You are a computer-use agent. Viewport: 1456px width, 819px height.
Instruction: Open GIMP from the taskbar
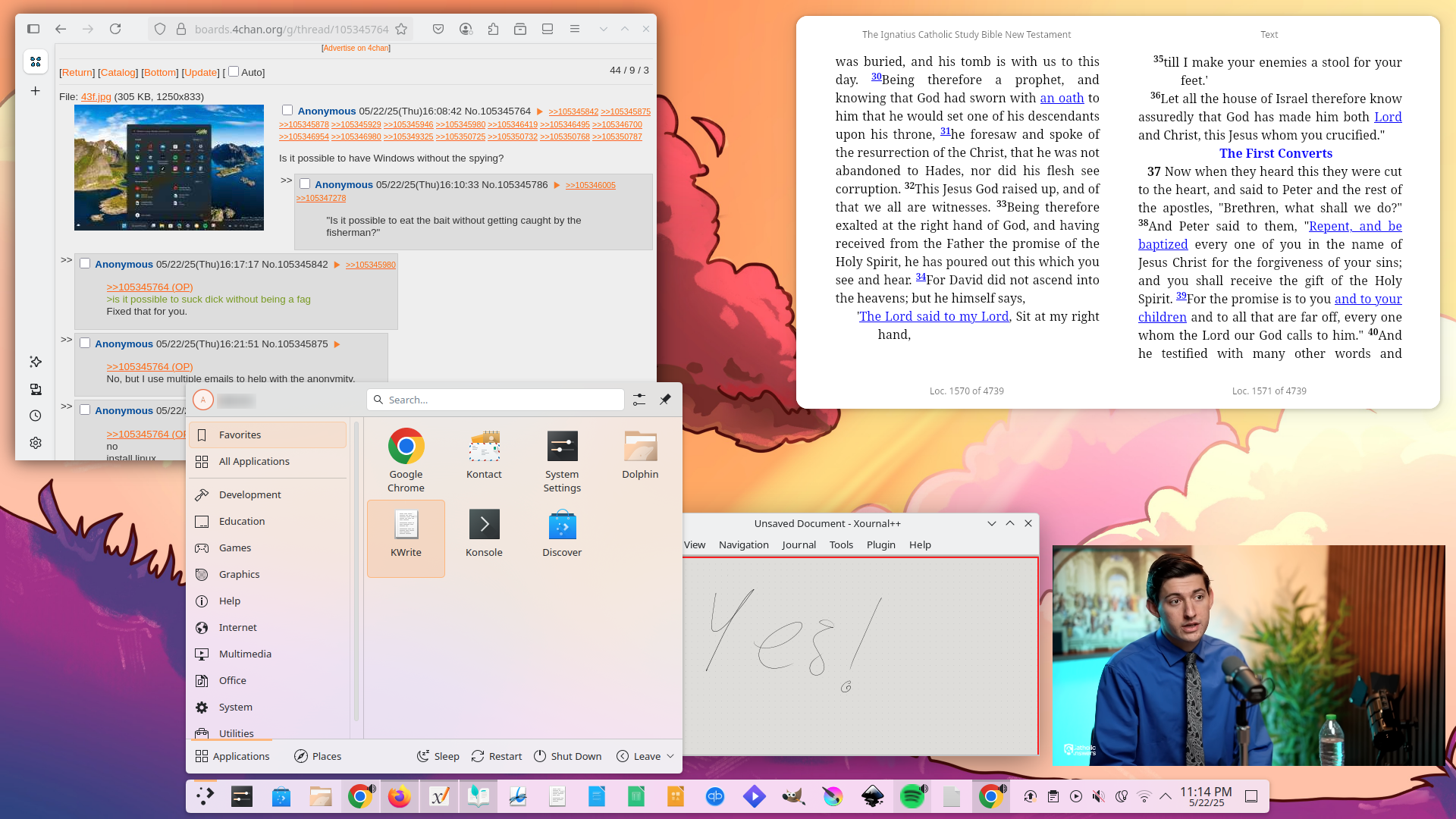[x=794, y=796]
